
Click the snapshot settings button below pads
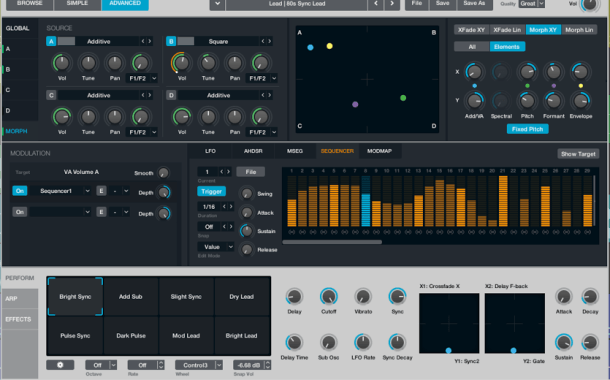(x=60, y=365)
